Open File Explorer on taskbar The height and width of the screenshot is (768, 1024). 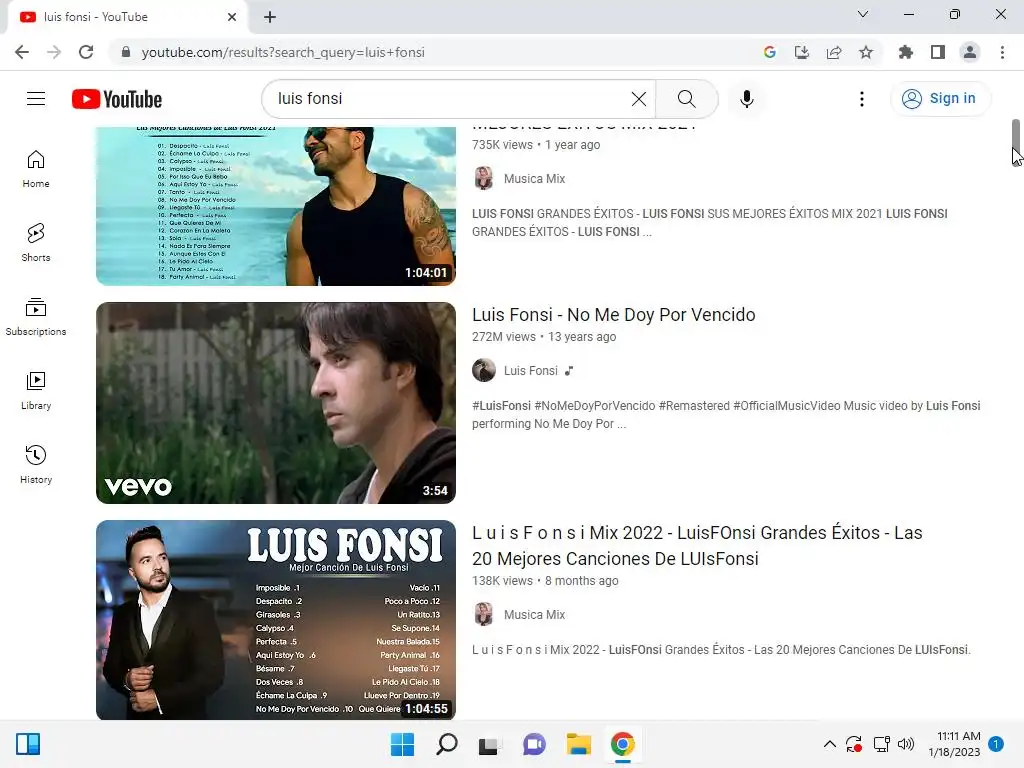pyautogui.click(x=579, y=744)
